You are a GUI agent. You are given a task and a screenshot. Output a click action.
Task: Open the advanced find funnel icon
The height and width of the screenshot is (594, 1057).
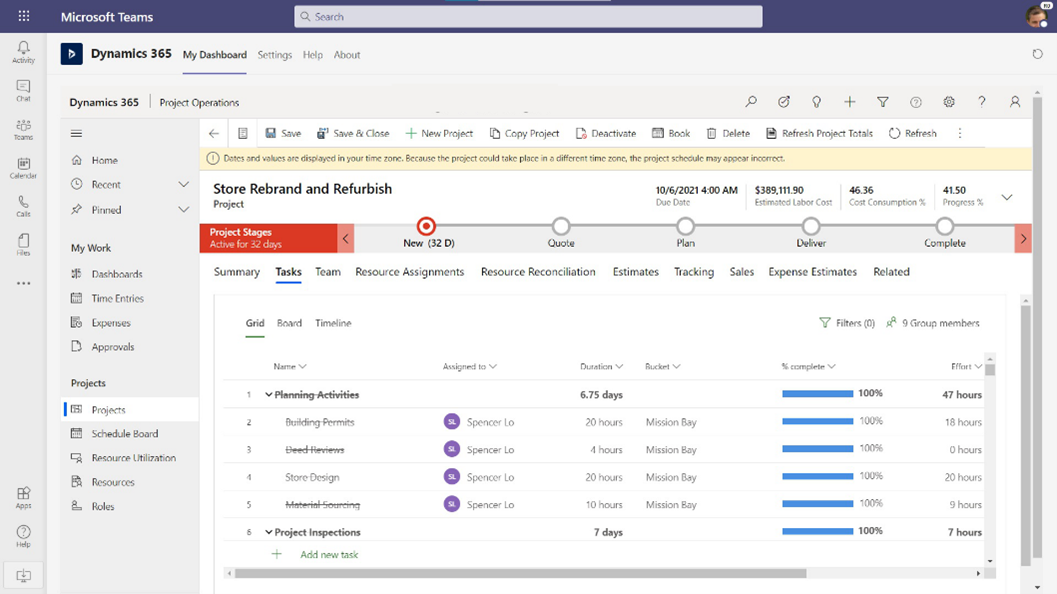882,102
